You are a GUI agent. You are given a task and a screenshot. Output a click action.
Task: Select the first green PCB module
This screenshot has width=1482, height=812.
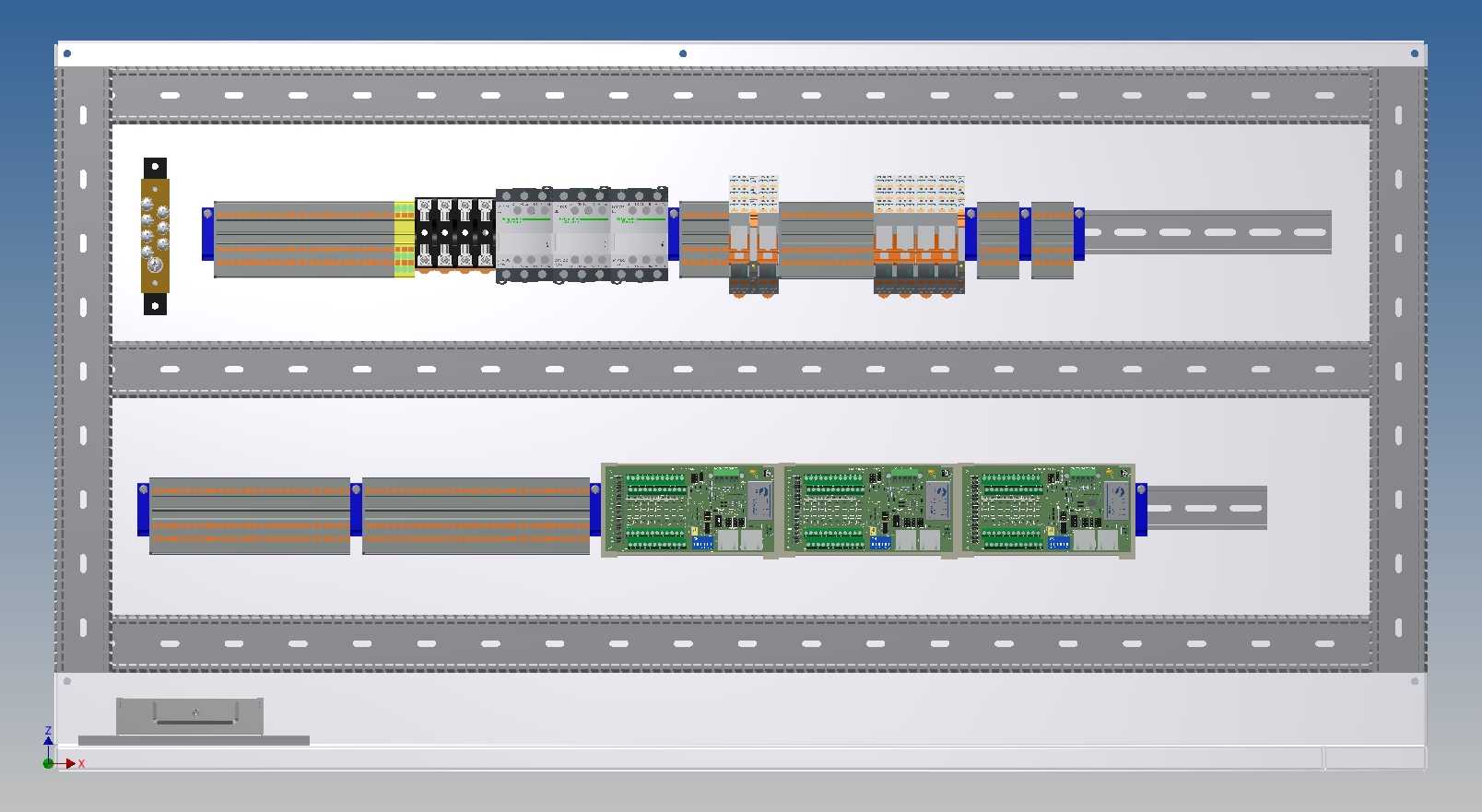pyautogui.click(x=689, y=510)
